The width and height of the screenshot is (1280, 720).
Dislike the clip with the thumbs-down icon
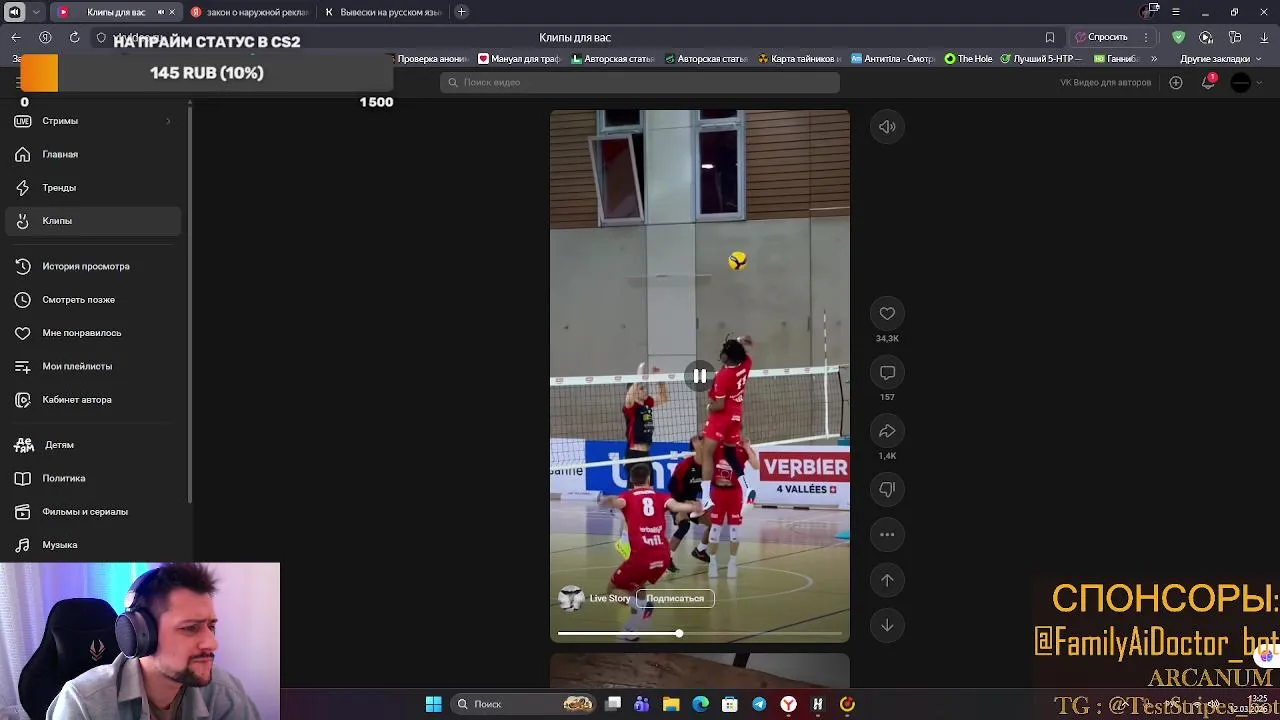(887, 490)
